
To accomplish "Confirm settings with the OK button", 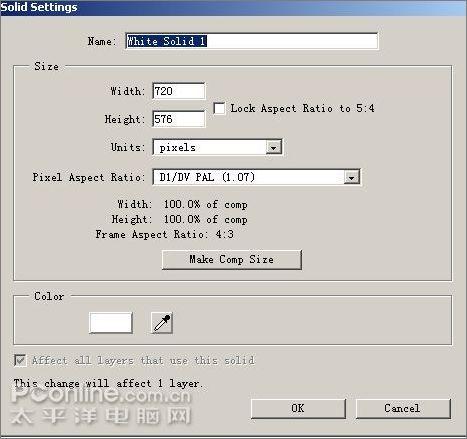I will (298, 408).
